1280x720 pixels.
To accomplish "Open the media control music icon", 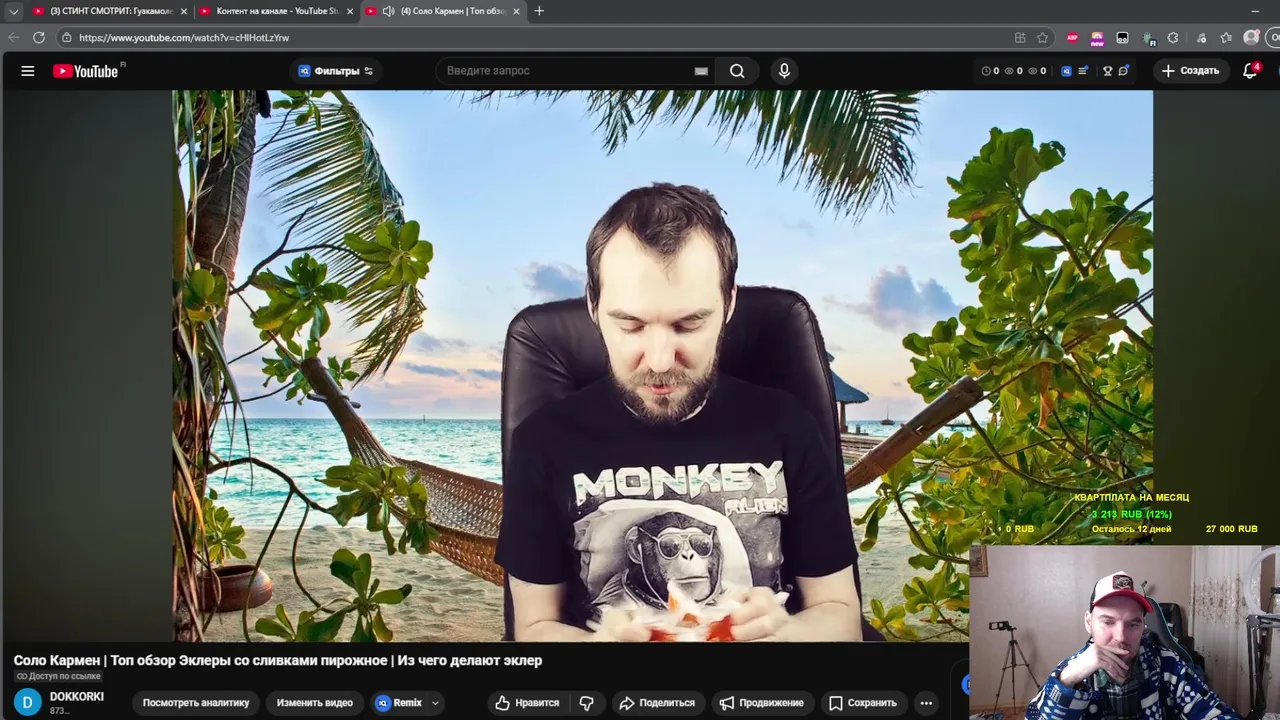I will click(x=1200, y=37).
